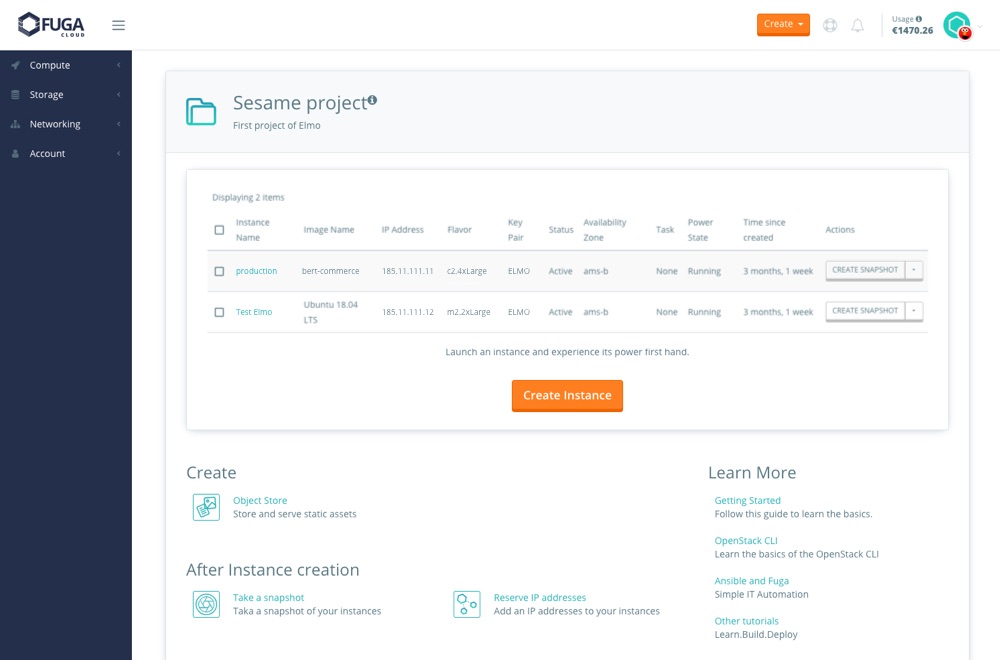This screenshot has height=660, width=1000.
Task: Open the Other tutorials link
Action: [746, 621]
